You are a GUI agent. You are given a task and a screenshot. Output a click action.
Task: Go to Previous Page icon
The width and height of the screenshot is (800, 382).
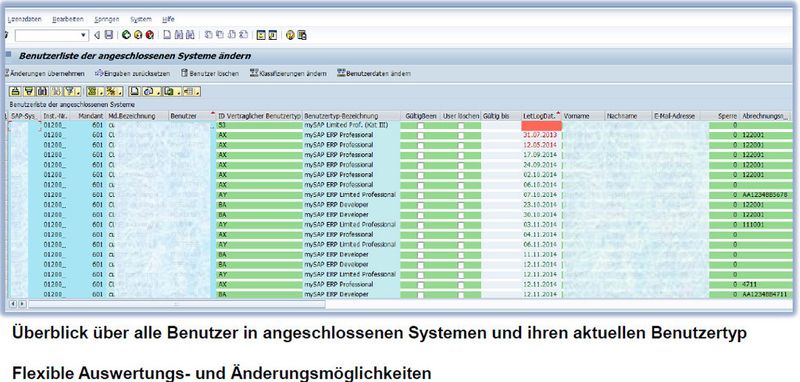(x=220, y=35)
